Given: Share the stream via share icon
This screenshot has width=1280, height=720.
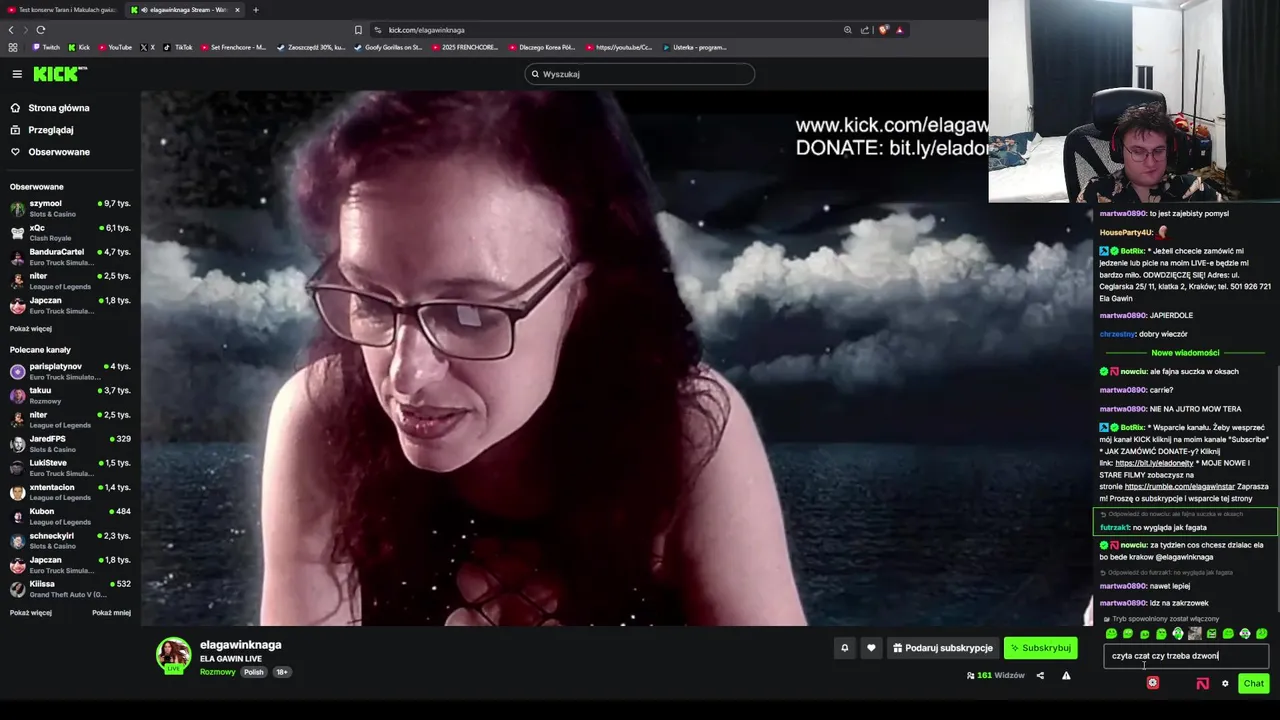Looking at the screenshot, I should pyautogui.click(x=1040, y=676).
